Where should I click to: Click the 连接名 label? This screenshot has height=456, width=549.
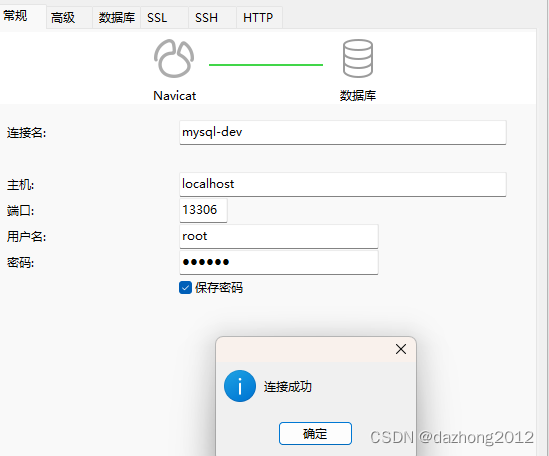tap(27, 133)
